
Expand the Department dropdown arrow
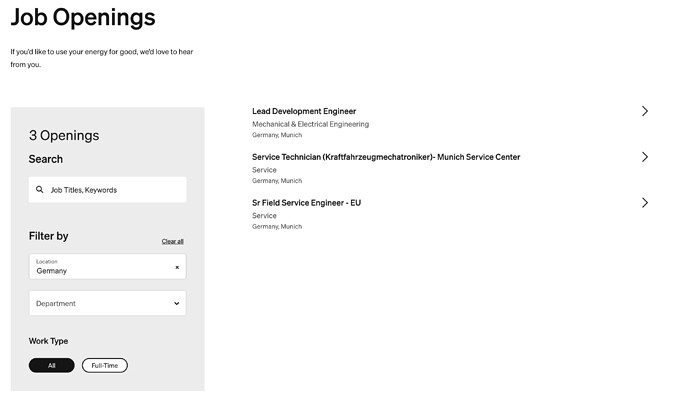pos(176,303)
